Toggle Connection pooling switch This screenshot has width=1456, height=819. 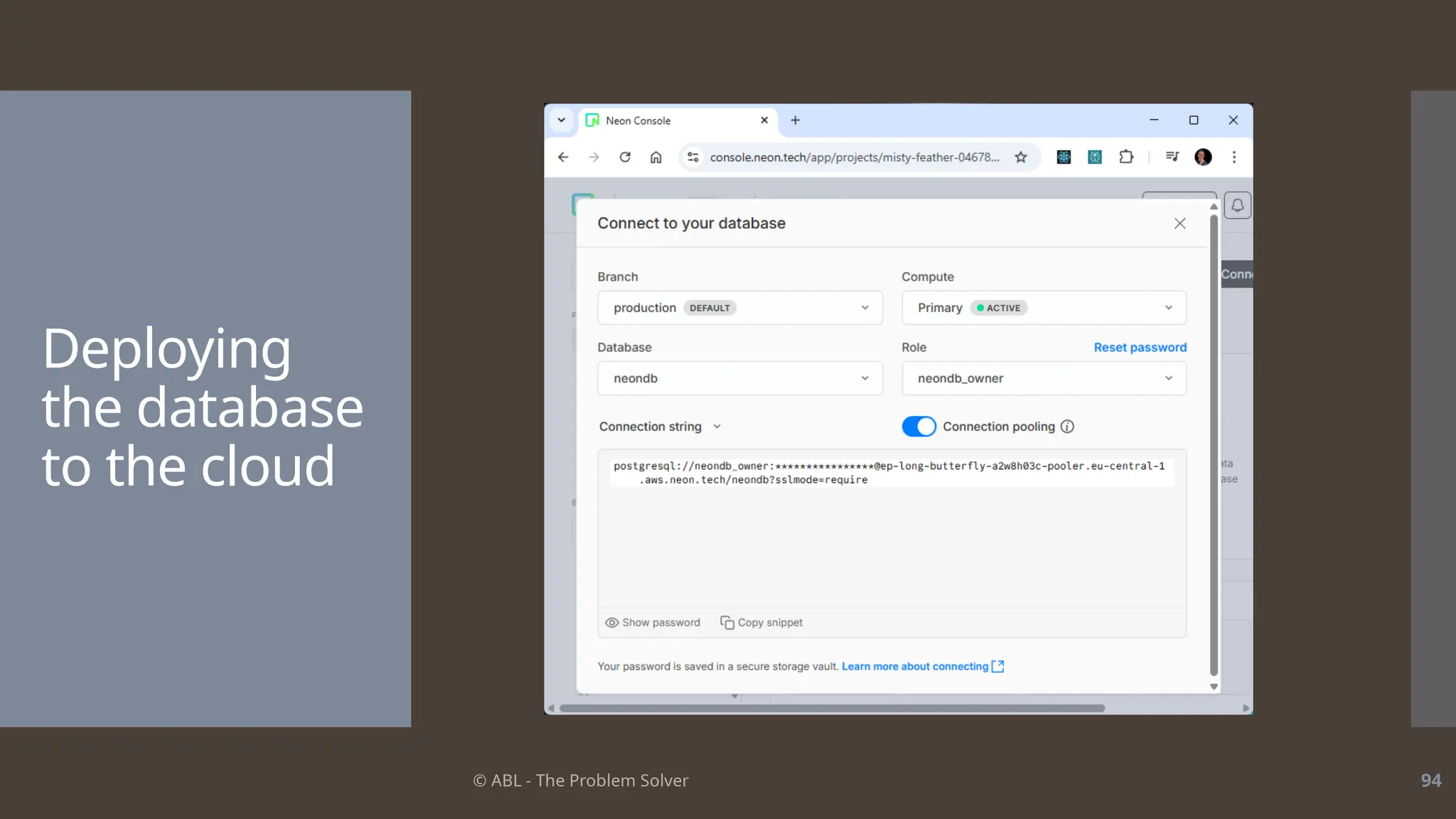919,427
